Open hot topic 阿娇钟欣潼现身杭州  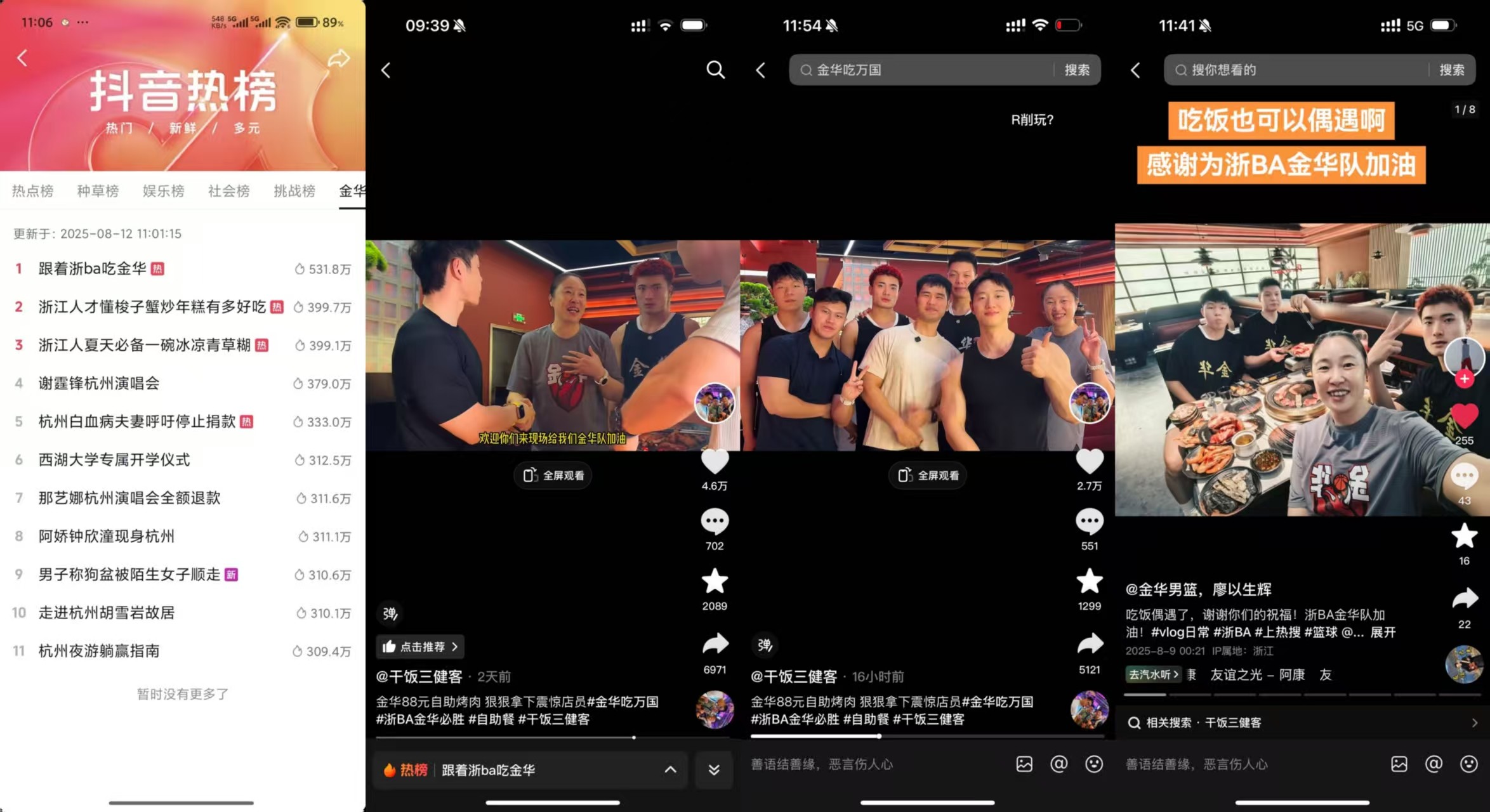pos(183,537)
